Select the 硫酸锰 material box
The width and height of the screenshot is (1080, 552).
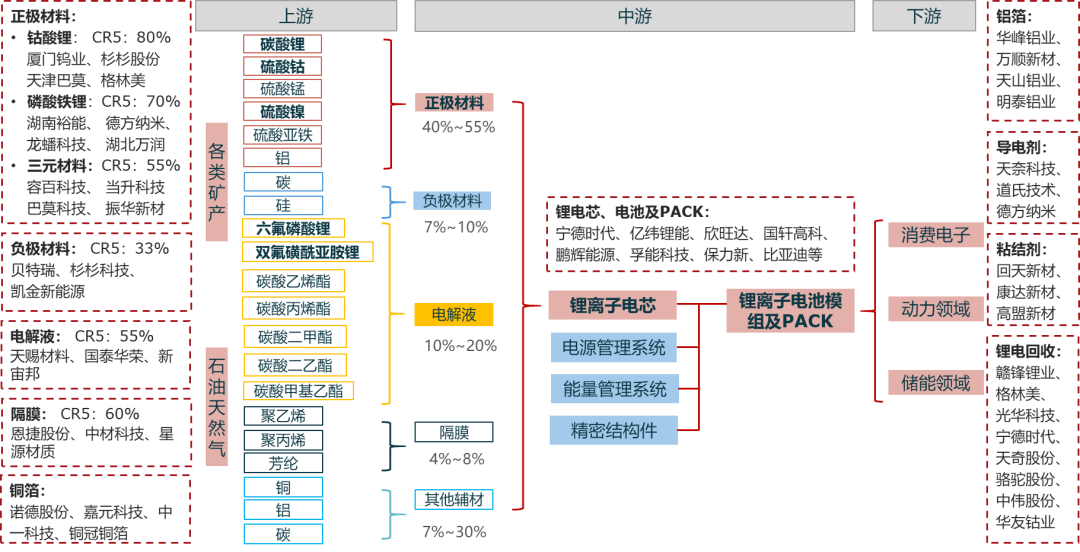[x=282, y=88]
